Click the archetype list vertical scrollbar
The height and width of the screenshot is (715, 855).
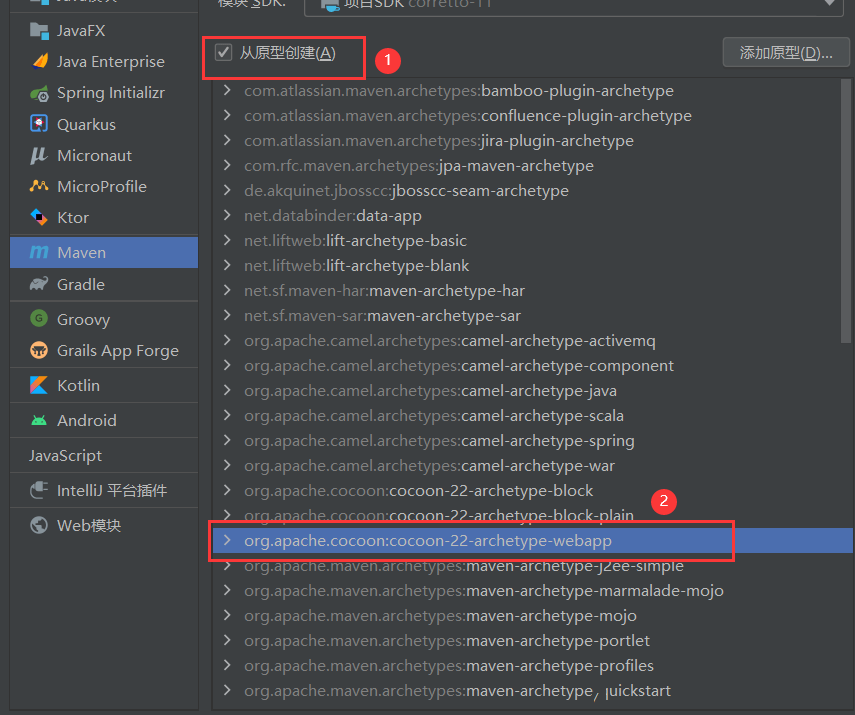pos(846,211)
